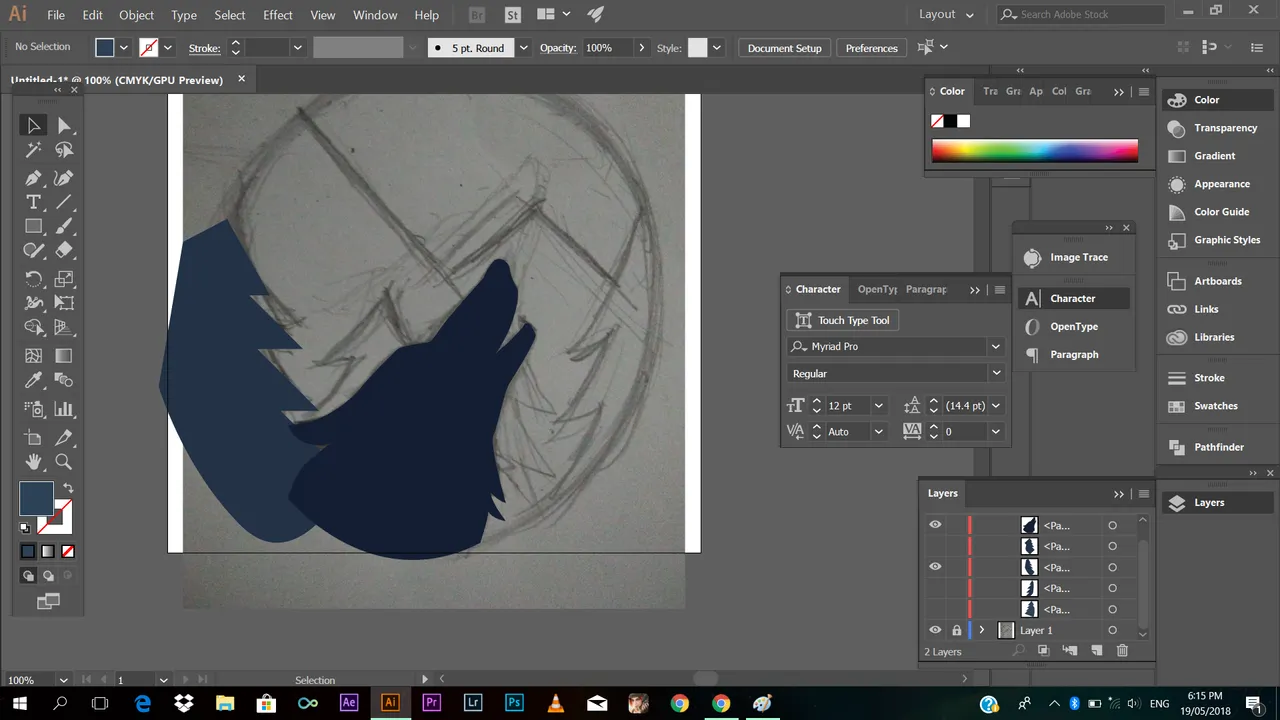Set fill to None in toolbox
The image size is (1280, 720).
[68, 551]
